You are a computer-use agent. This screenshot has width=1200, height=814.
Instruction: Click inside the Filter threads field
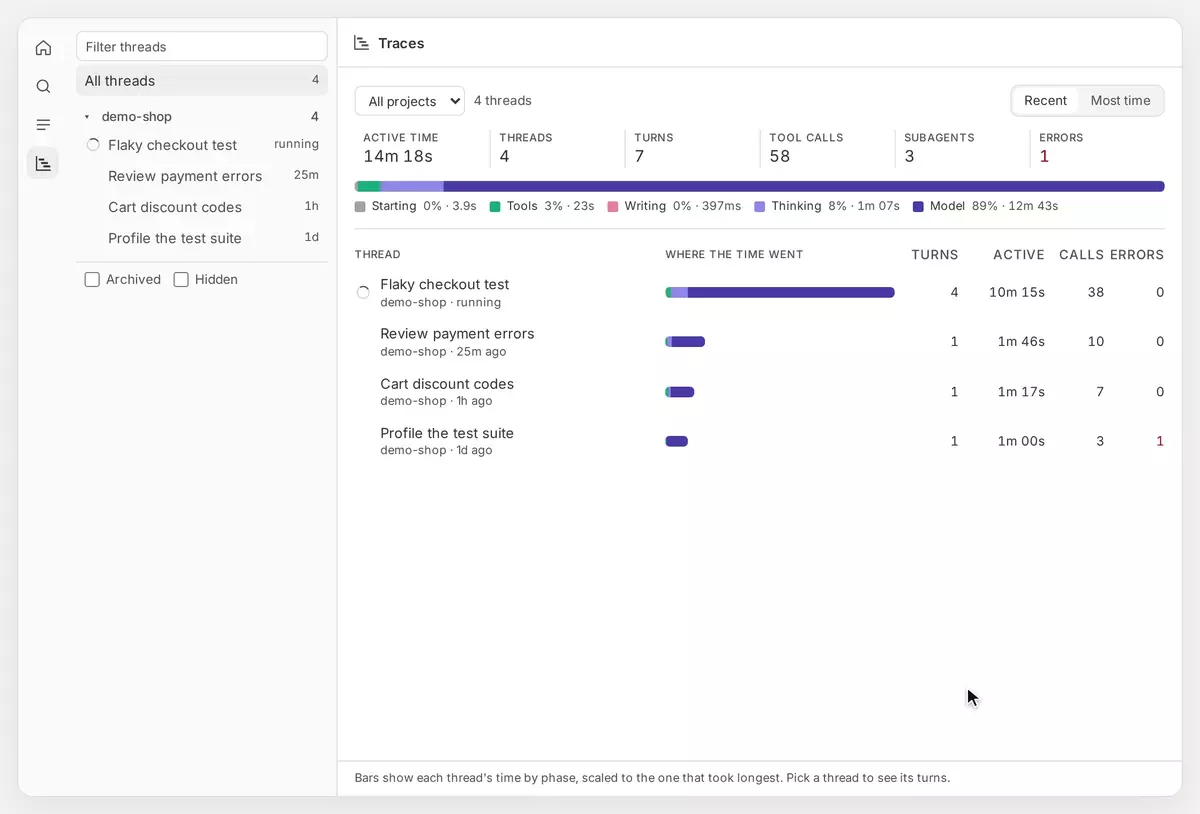coord(202,47)
